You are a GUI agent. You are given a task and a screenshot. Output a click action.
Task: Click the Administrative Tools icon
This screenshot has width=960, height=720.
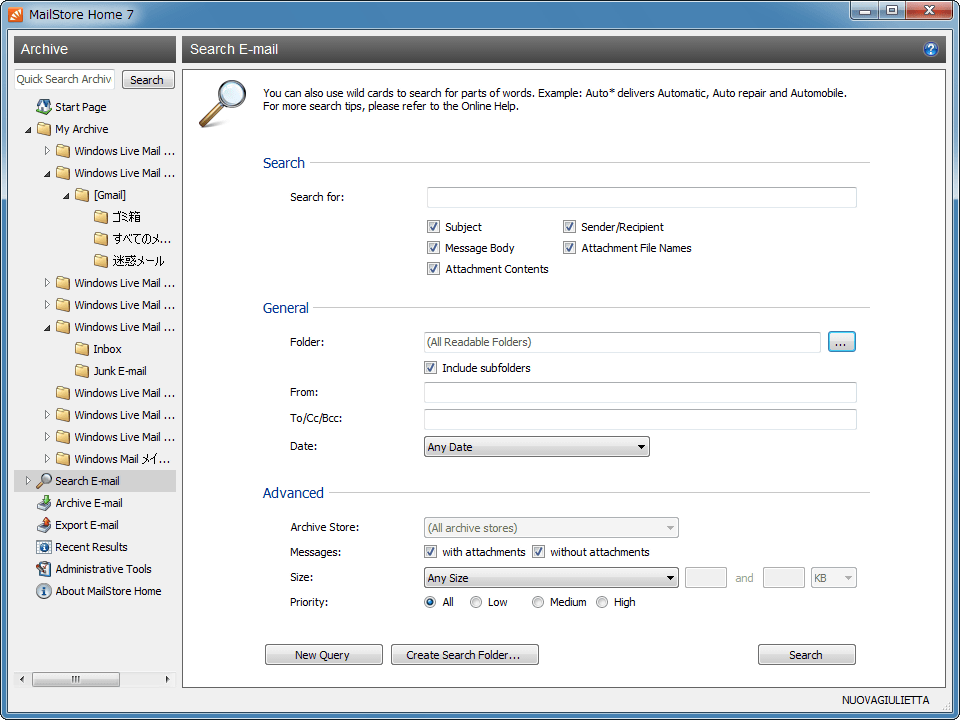[43, 569]
